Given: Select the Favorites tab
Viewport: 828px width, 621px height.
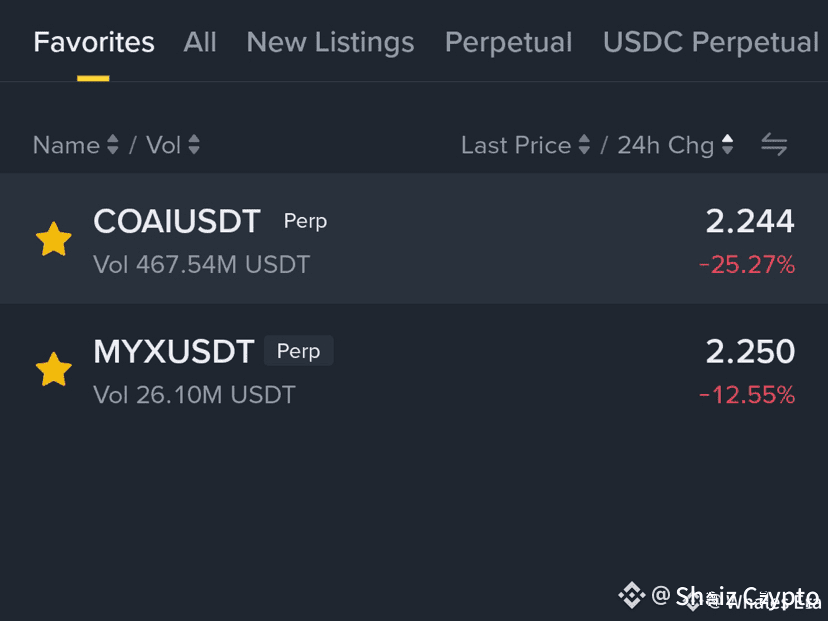Looking at the screenshot, I should point(94,42).
